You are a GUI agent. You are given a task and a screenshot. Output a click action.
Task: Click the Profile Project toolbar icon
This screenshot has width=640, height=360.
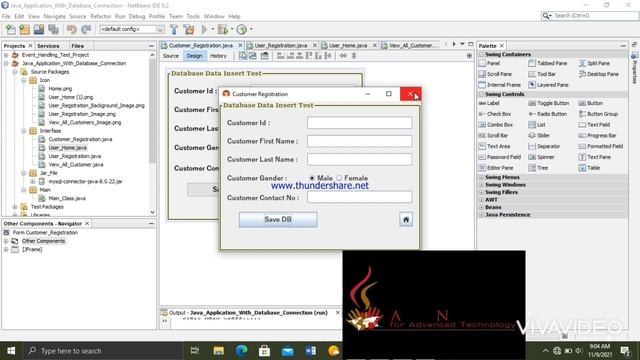[242, 29]
